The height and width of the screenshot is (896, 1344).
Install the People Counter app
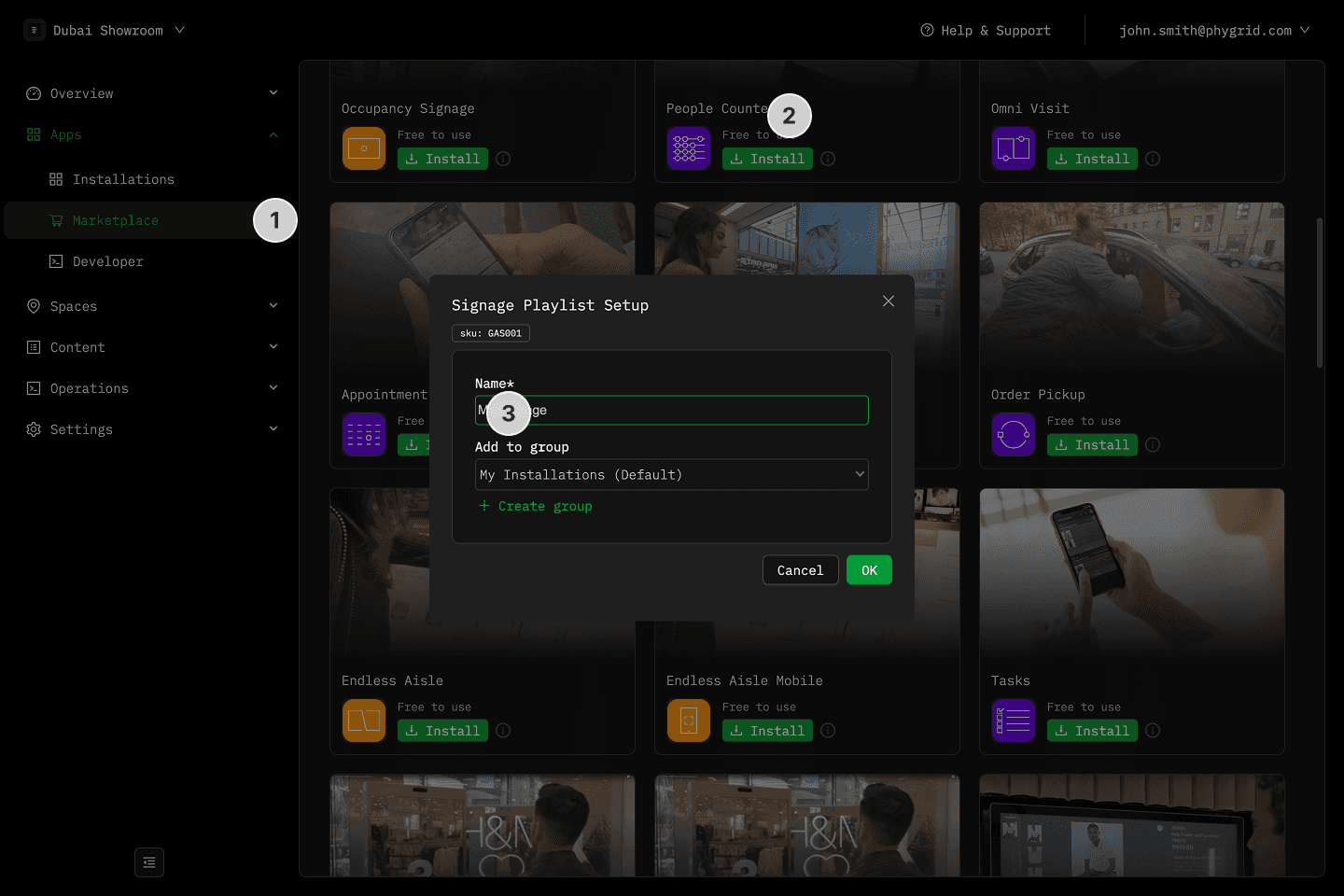[x=767, y=159]
